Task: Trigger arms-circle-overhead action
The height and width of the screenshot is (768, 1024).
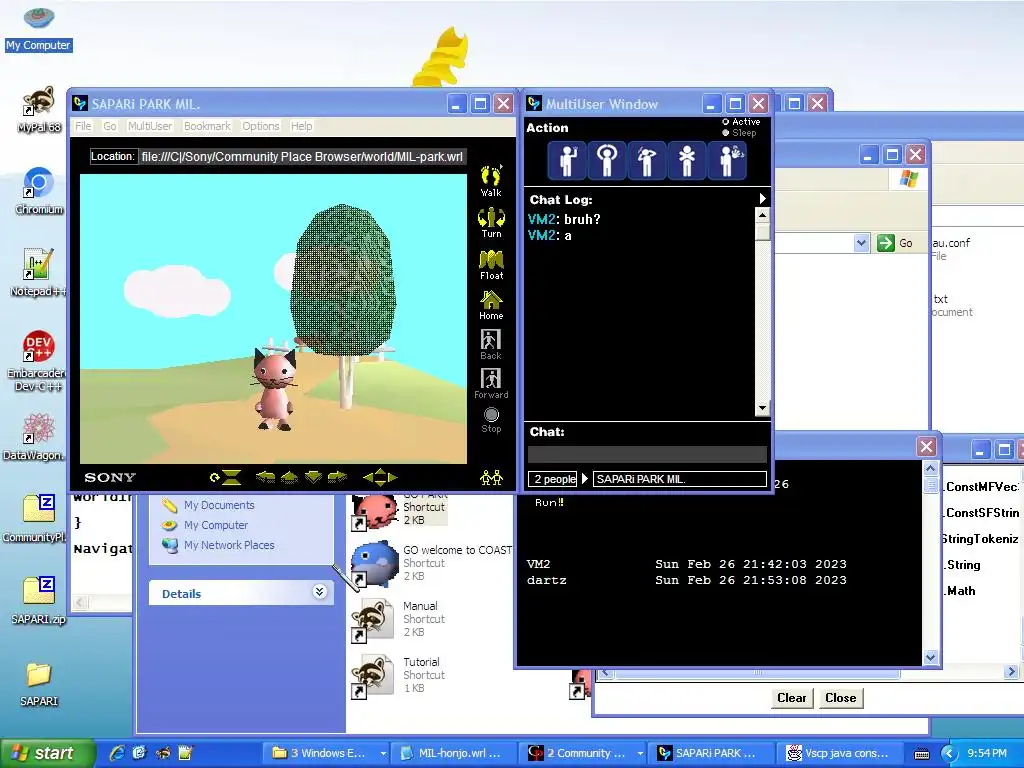Action: pos(607,160)
